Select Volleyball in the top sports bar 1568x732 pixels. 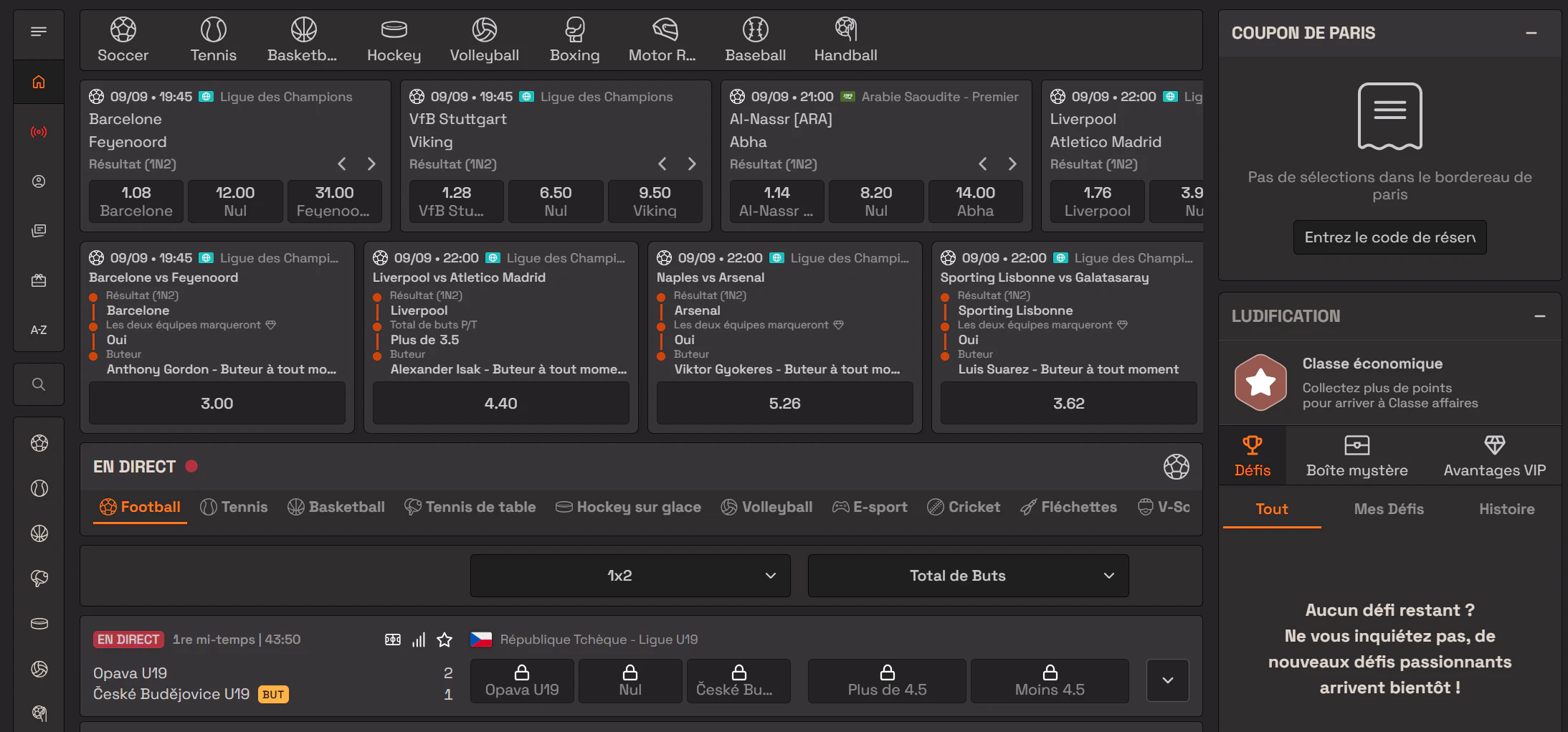[485, 40]
